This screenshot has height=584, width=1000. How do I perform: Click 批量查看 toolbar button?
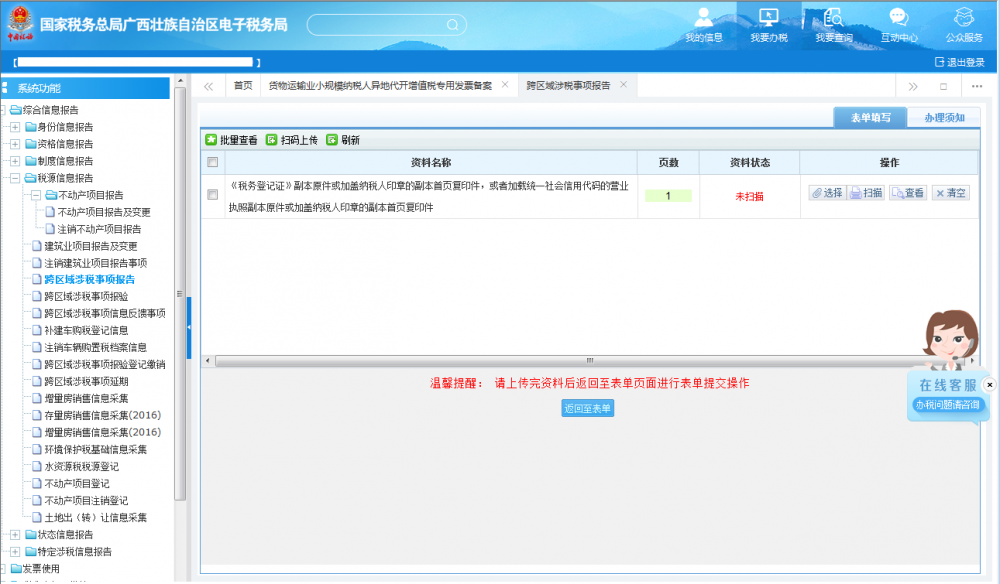(232, 140)
